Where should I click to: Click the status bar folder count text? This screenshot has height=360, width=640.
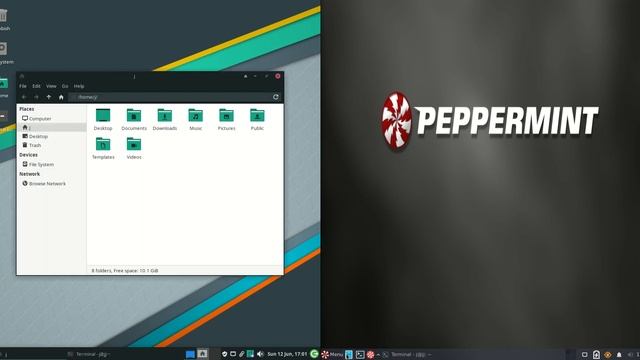124,270
